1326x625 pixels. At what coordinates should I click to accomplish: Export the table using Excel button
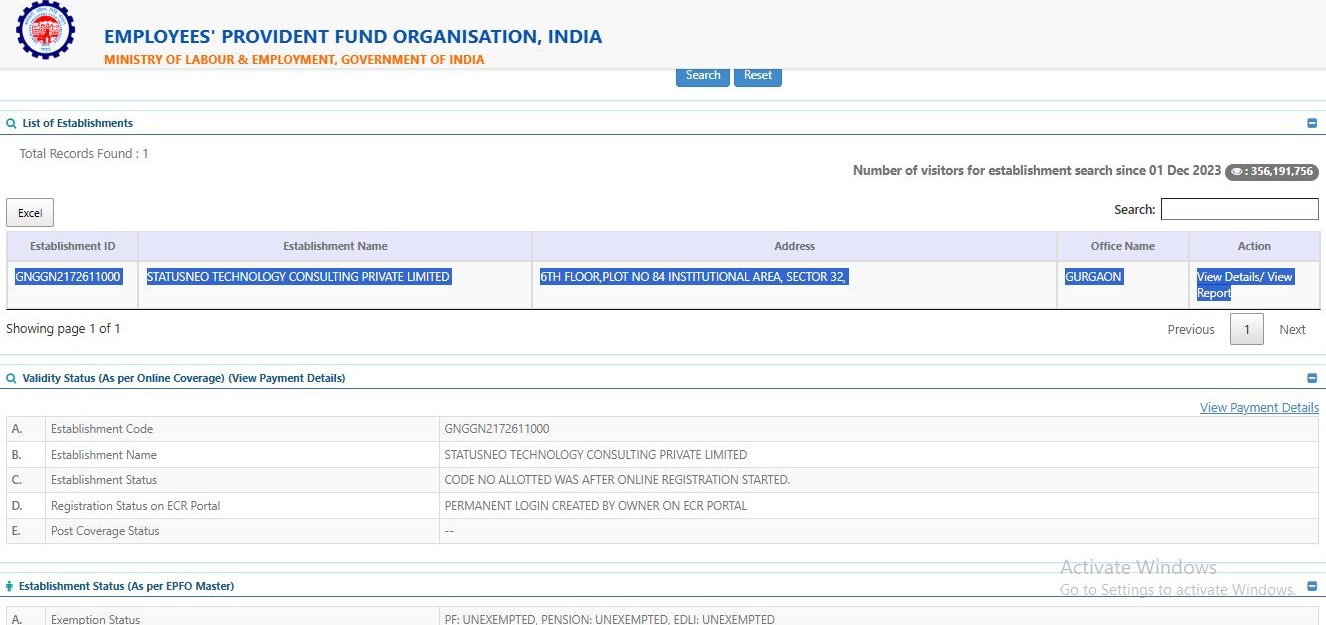[30, 213]
